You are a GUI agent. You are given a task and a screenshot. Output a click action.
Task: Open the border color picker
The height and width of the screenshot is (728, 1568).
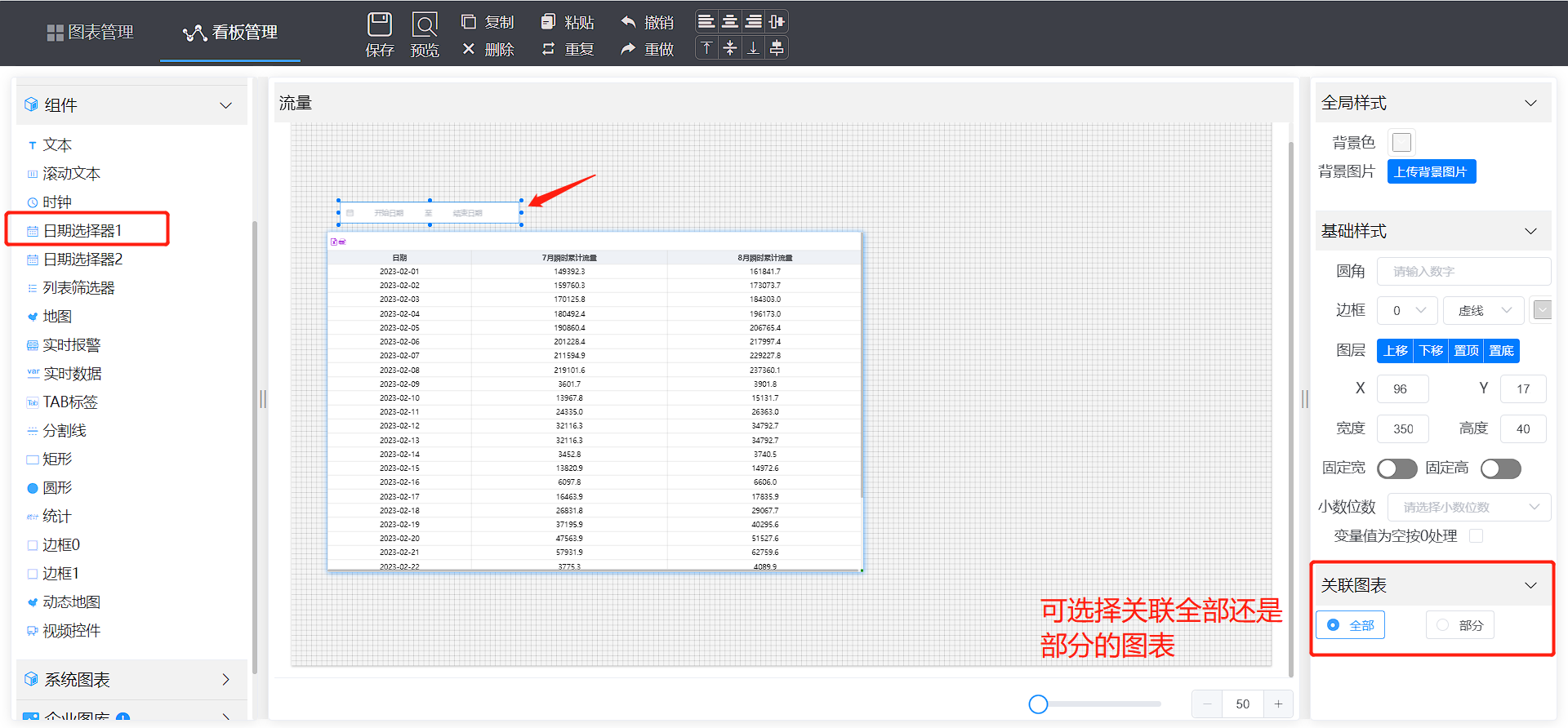pyautogui.click(x=1542, y=310)
